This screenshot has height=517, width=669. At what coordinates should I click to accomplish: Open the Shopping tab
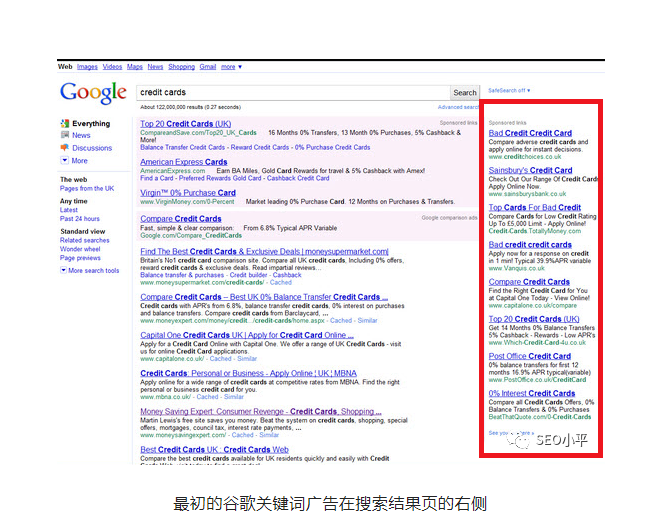tap(181, 67)
